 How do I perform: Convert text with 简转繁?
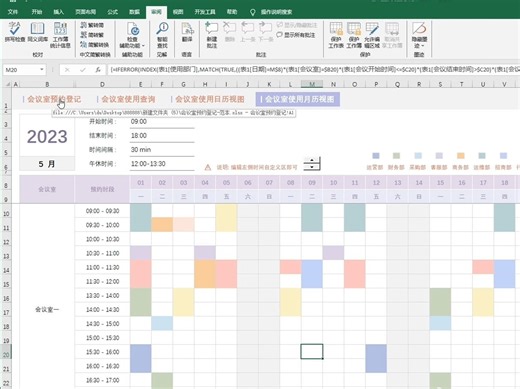[x=92, y=35]
